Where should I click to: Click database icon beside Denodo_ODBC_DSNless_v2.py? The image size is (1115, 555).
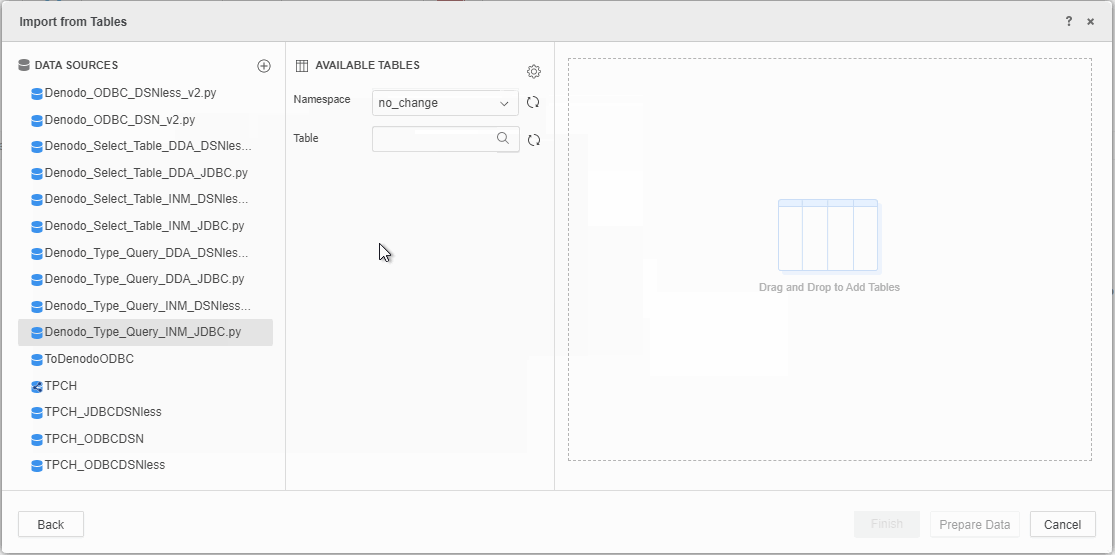tap(37, 94)
